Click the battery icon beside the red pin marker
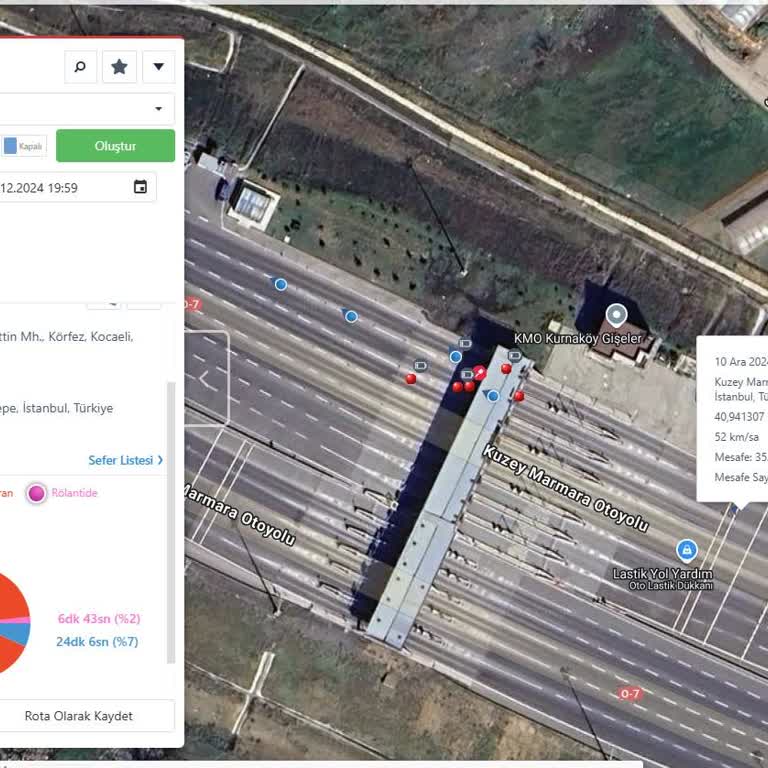This screenshot has width=768, height=768. click(x=467, y=375)
